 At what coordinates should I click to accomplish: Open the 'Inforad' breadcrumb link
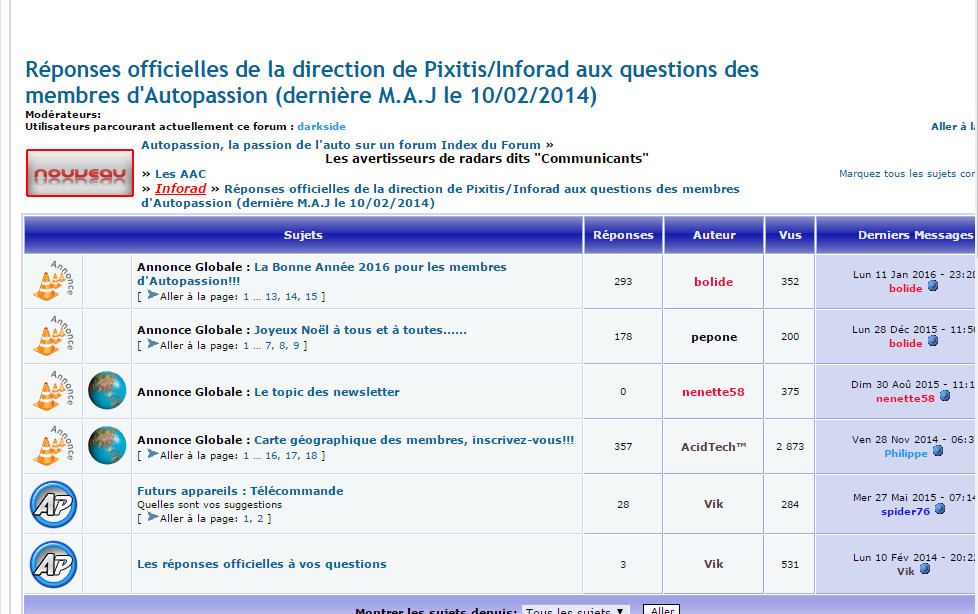tap(180, 188)
